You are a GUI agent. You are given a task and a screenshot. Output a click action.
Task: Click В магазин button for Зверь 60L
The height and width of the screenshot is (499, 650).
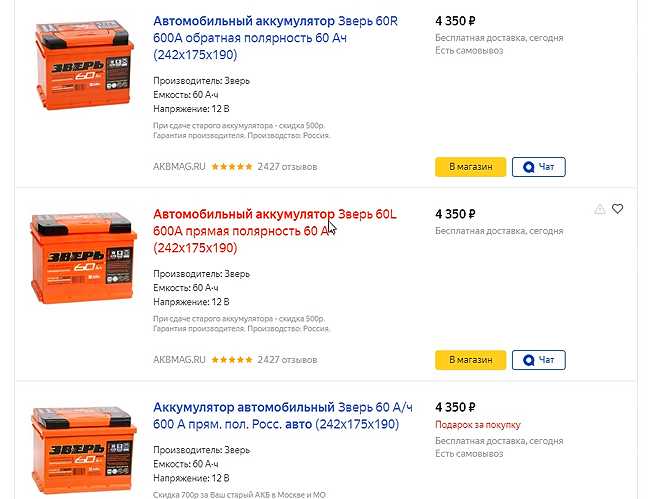[471, 360]
